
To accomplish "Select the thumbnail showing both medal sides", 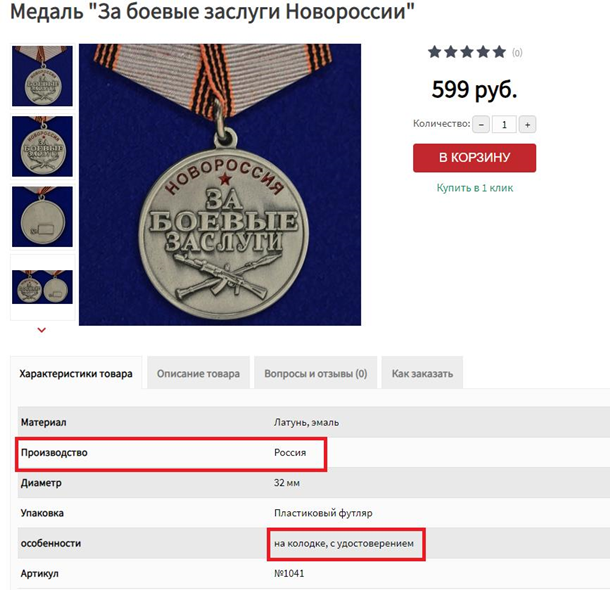I will tap(42, 287).
